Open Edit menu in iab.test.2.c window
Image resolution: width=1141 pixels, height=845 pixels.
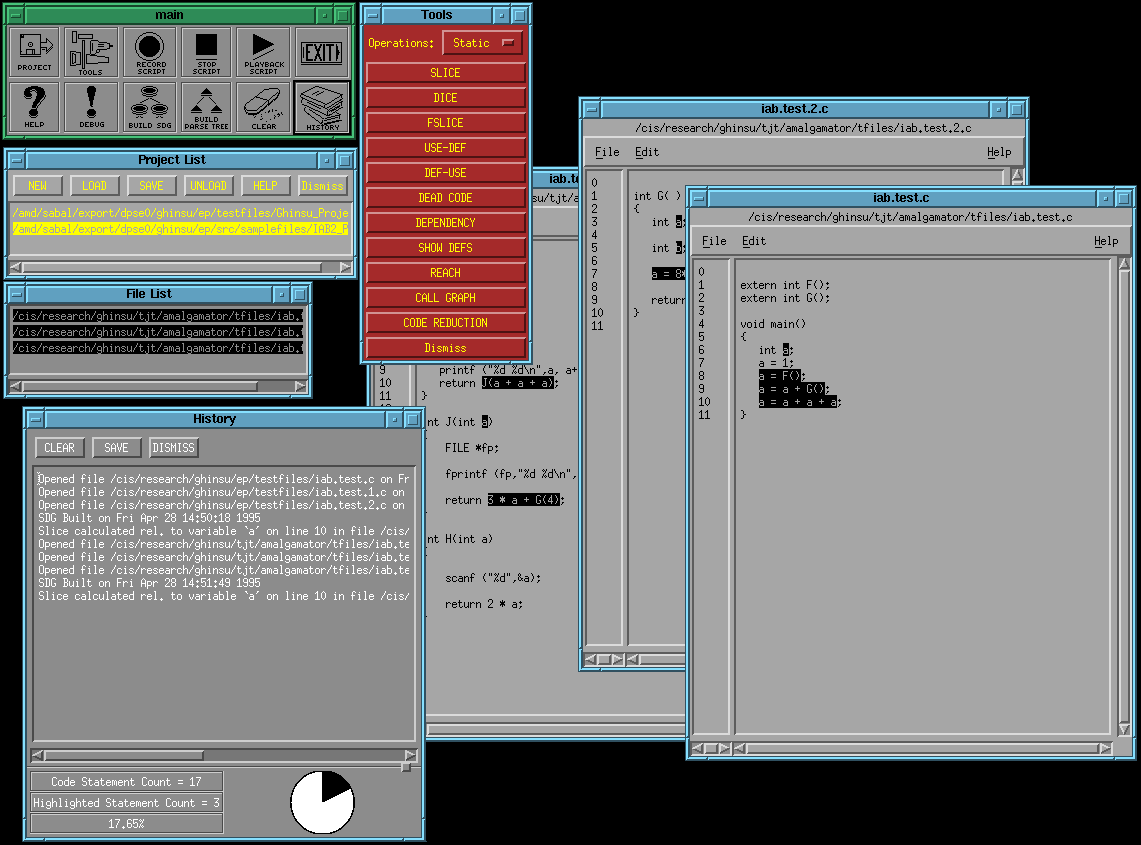click(647, 152)
